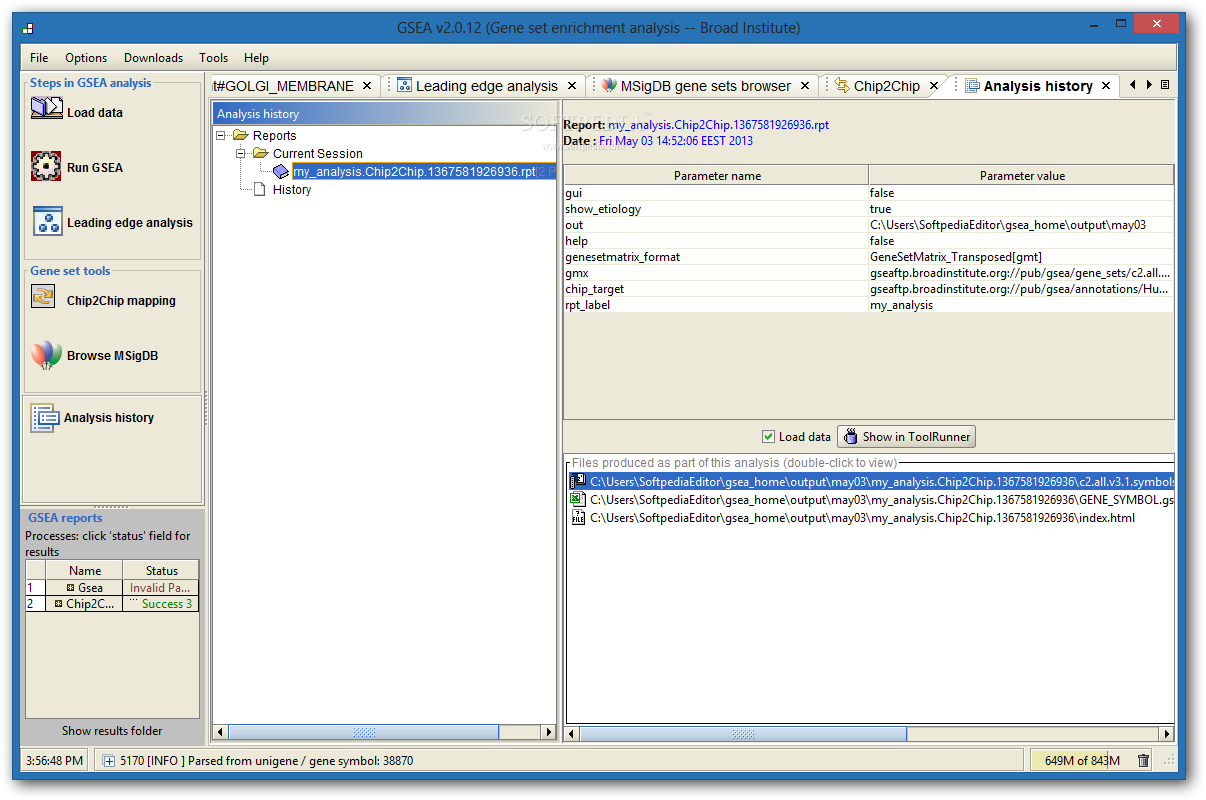Click the 'chip_target' parameter name cell
Viewport: 1206px width, 800px height.
pos(716,289)
